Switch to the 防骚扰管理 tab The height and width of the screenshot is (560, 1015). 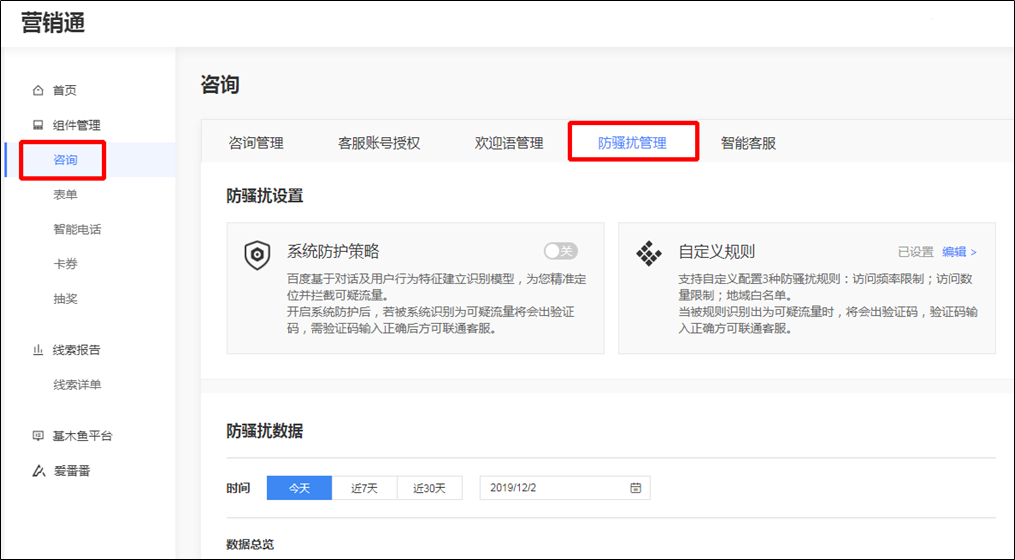tap(632, 143)
